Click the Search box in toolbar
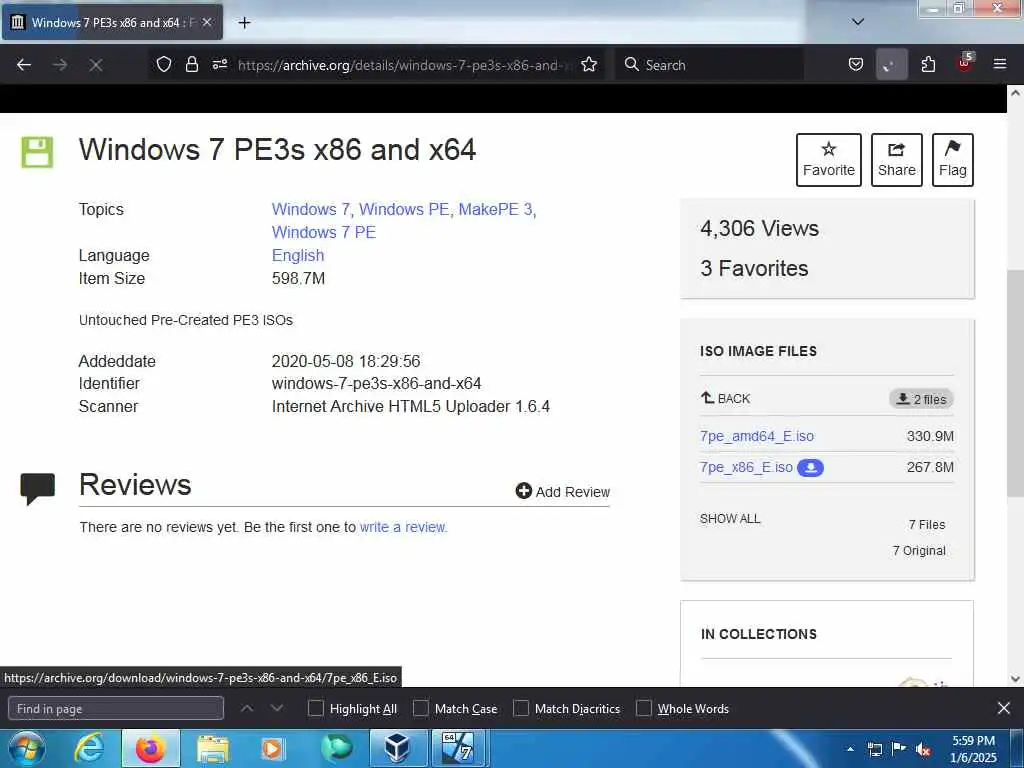1024x768 pixels. pos(709,65)
